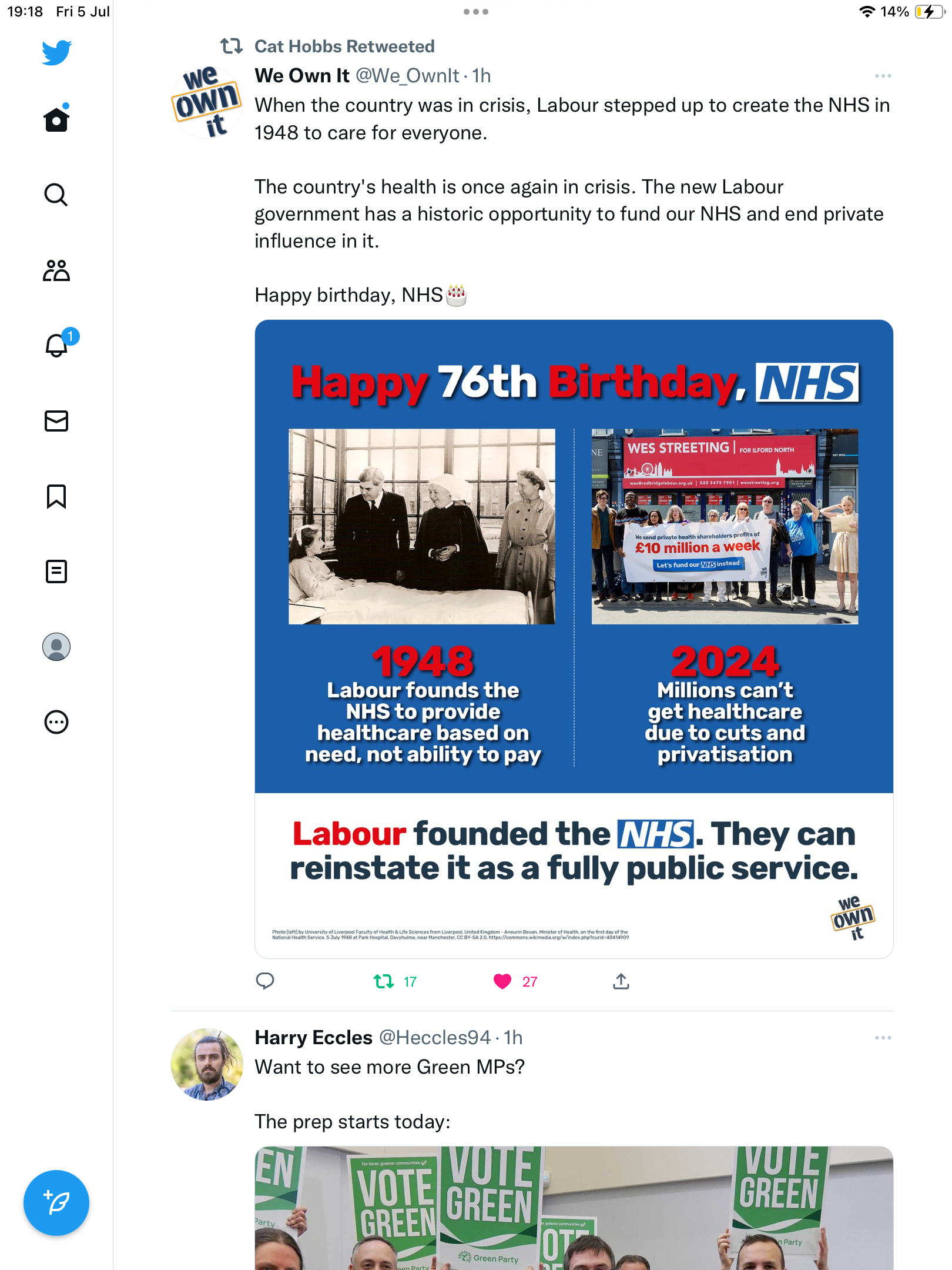Open the Twitter bird logo
Screen dimensions: 952x1270
click(56, 52)
